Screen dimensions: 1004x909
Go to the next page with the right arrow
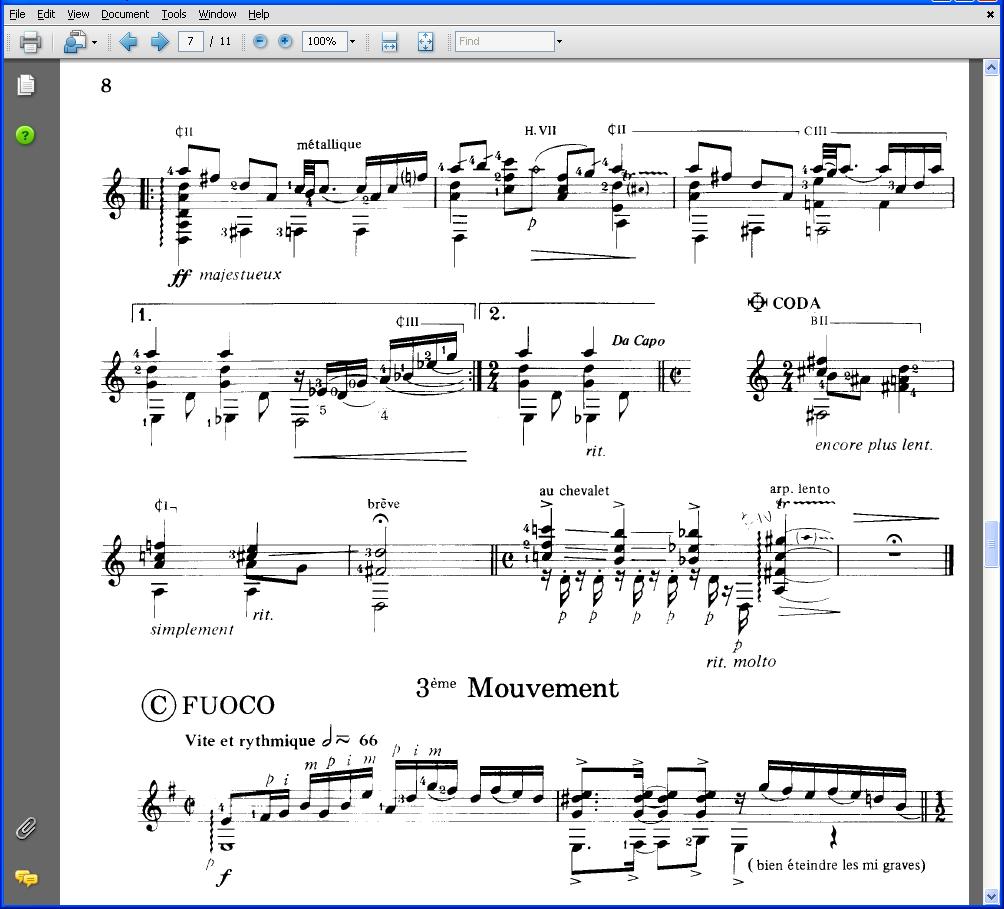(x=159, y=42)
